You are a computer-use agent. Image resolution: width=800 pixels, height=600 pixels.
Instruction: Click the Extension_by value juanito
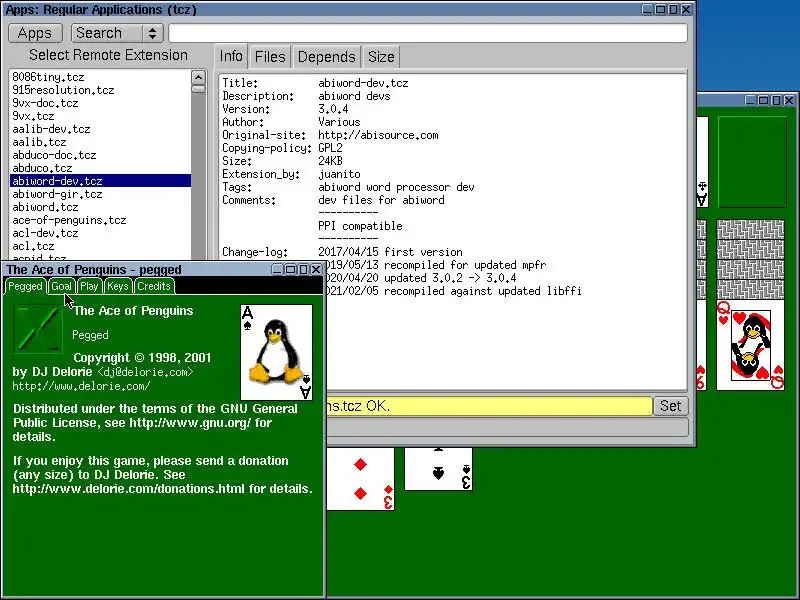point(339,174)
